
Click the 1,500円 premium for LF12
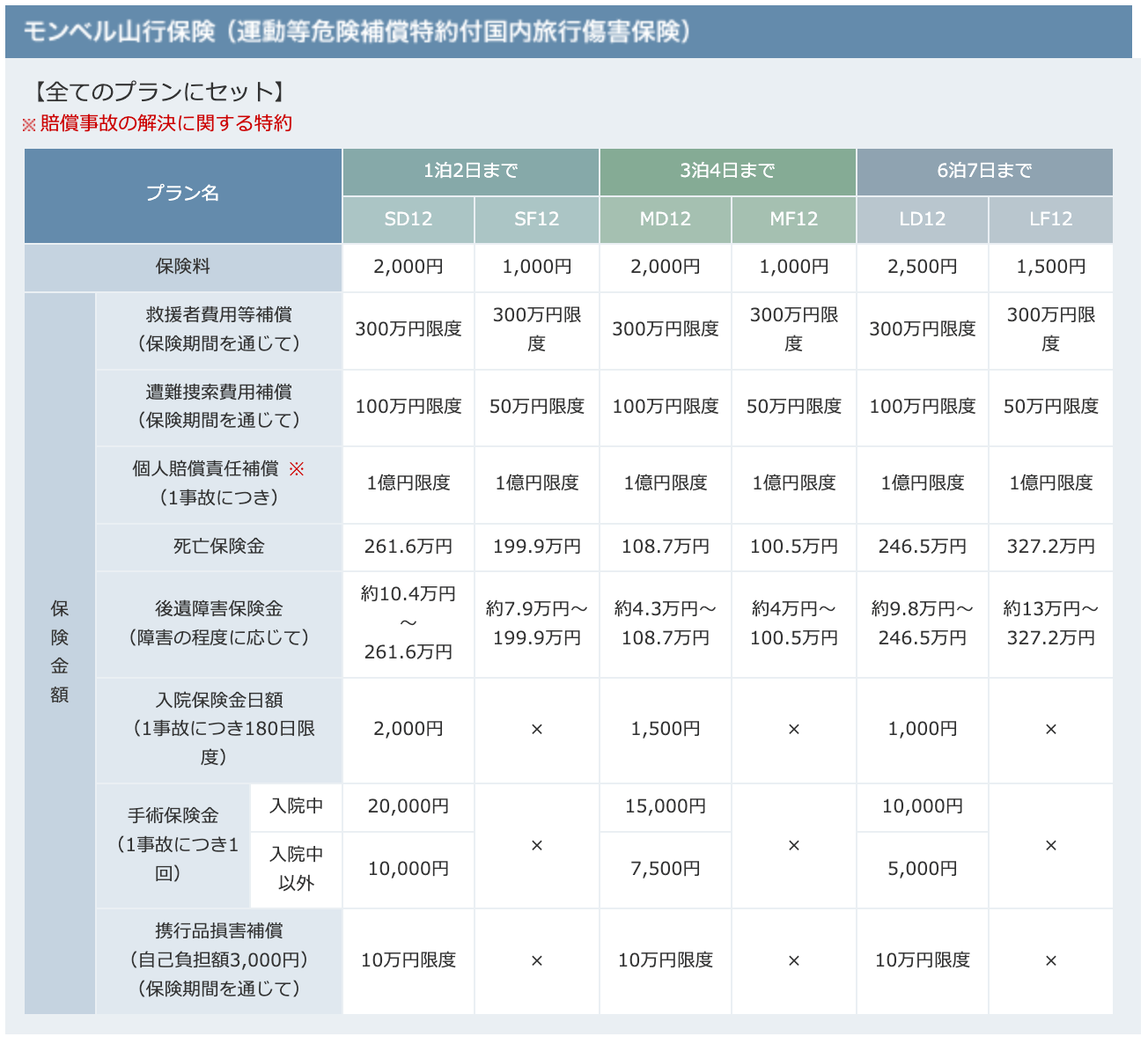(1051, 268)
